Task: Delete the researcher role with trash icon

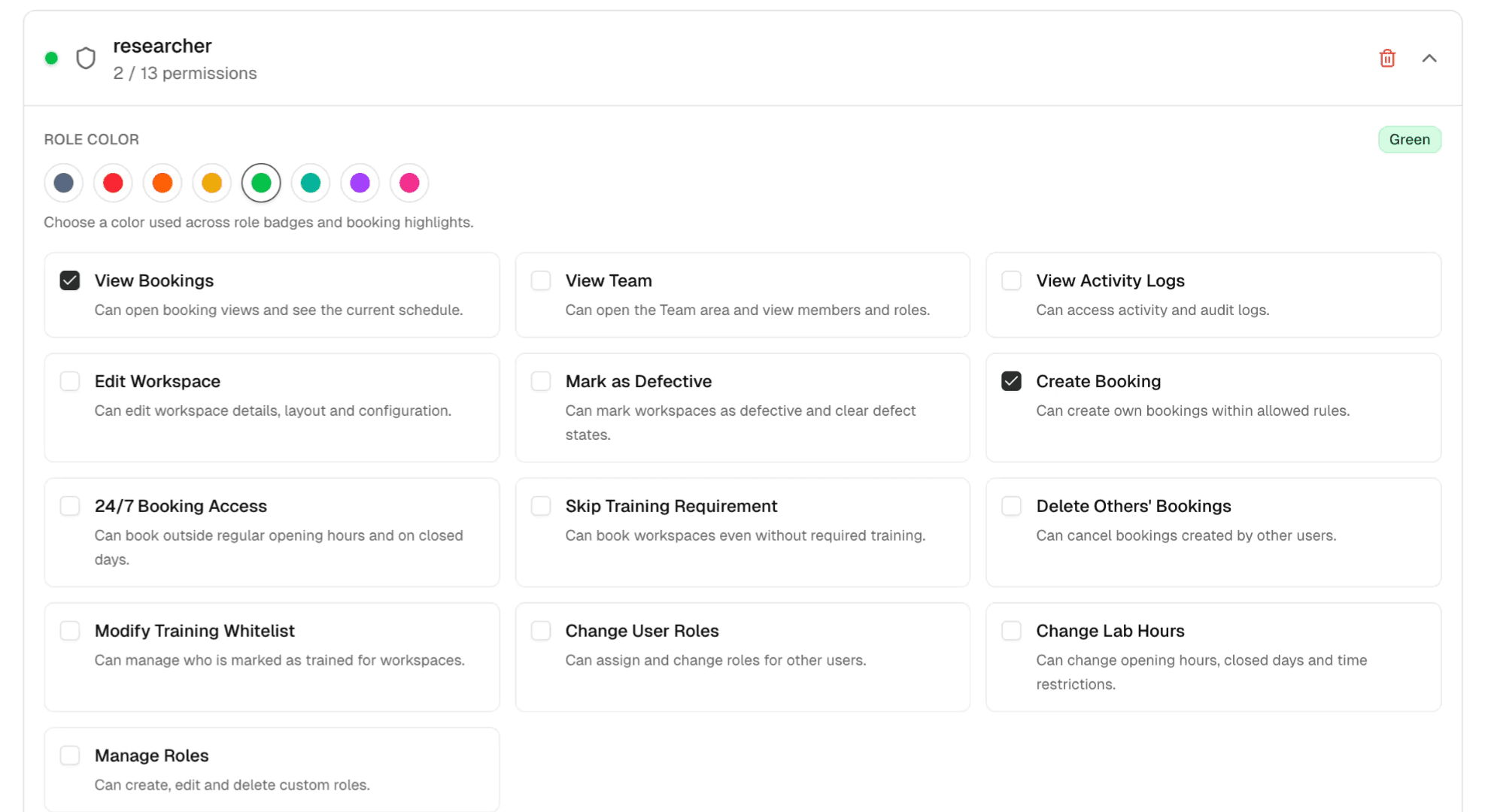Action: [x=1387, y=59]
